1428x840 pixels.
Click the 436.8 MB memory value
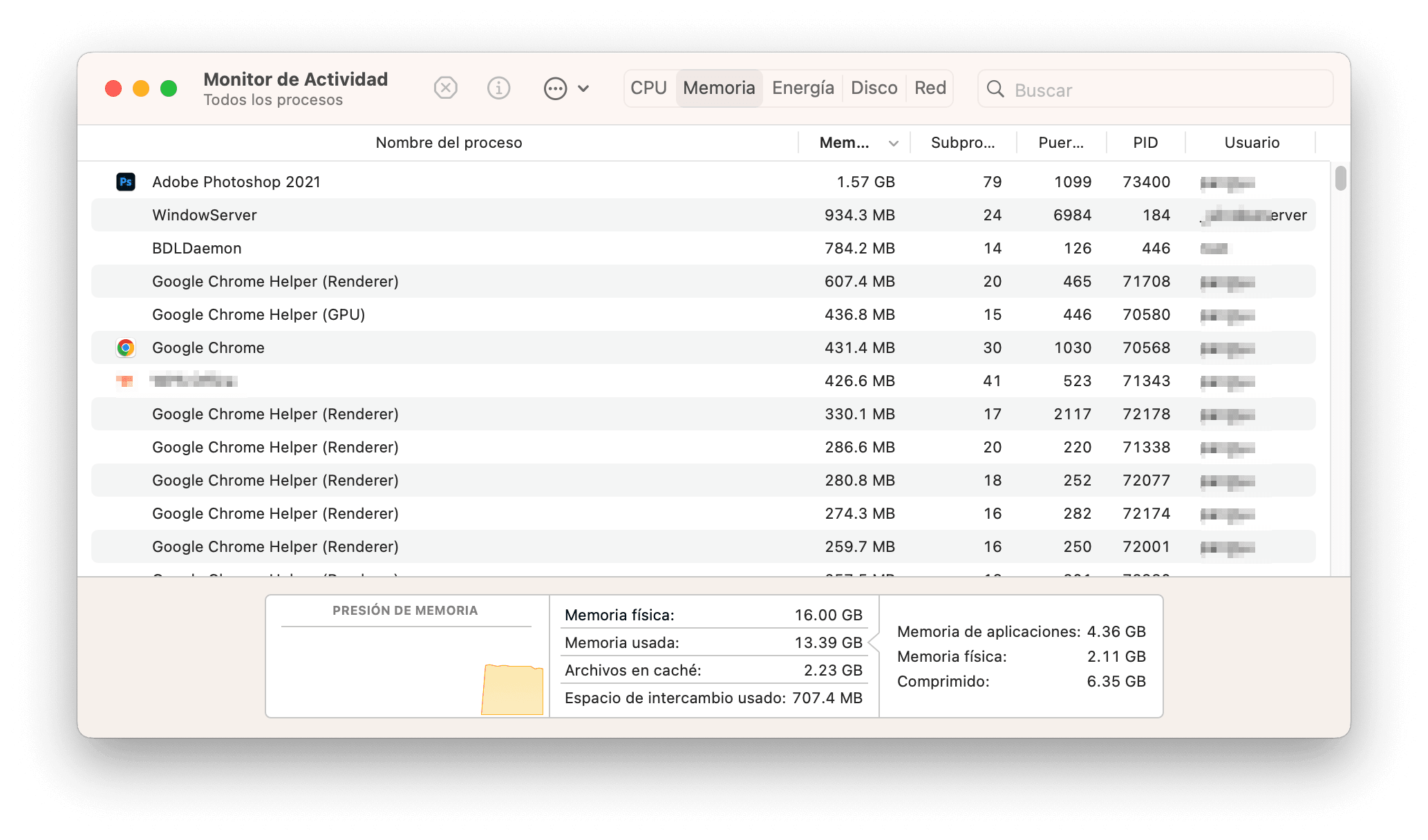tap(859, 314)
